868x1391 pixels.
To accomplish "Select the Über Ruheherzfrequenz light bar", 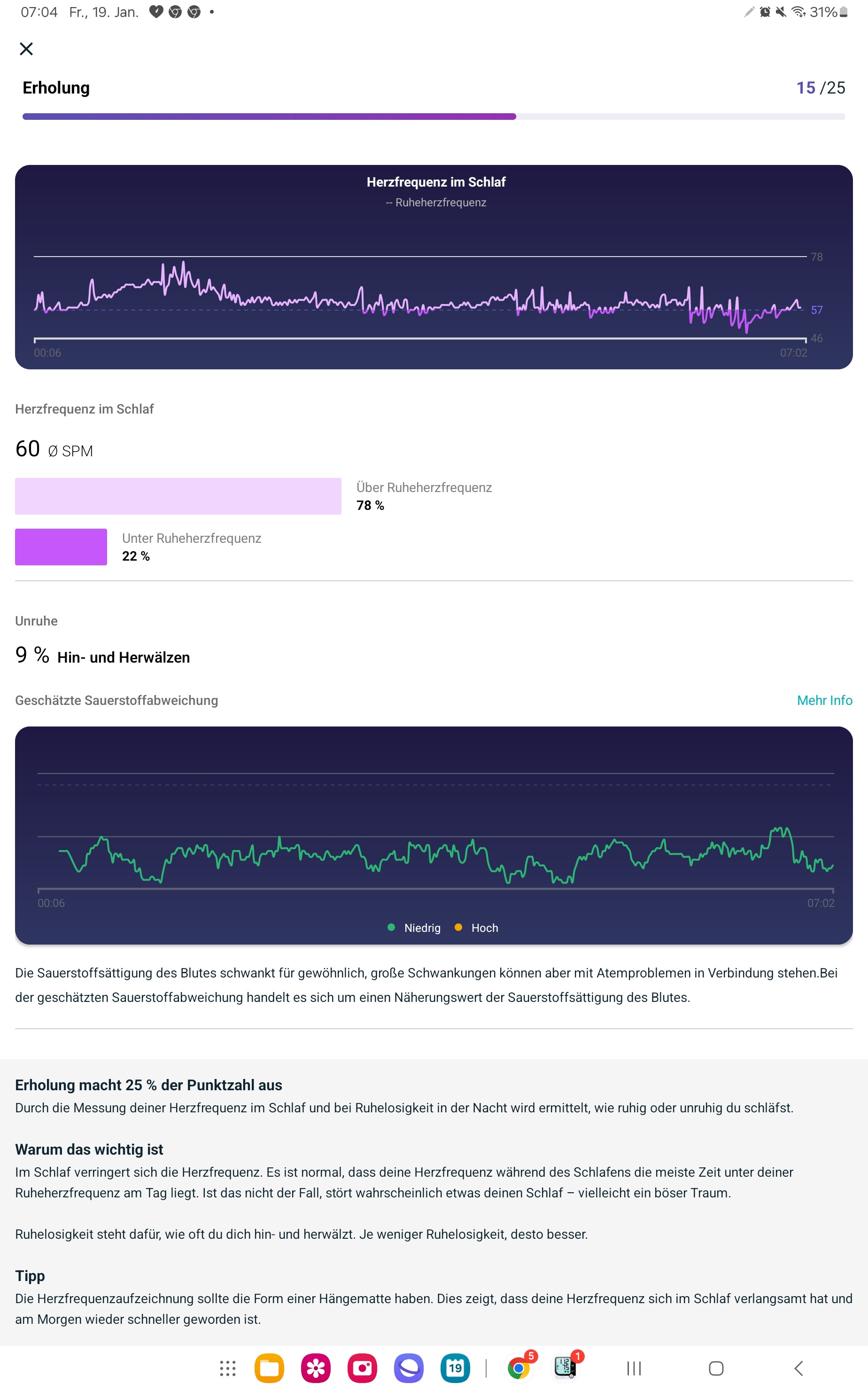I will [178, 496].
